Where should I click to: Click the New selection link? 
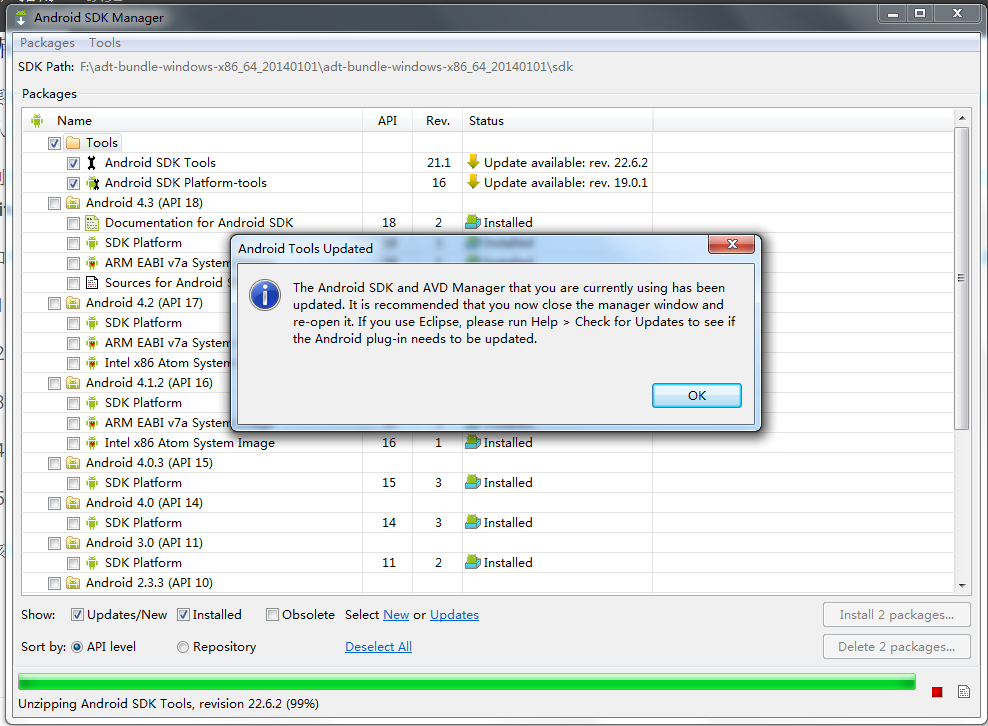[396, 614]
